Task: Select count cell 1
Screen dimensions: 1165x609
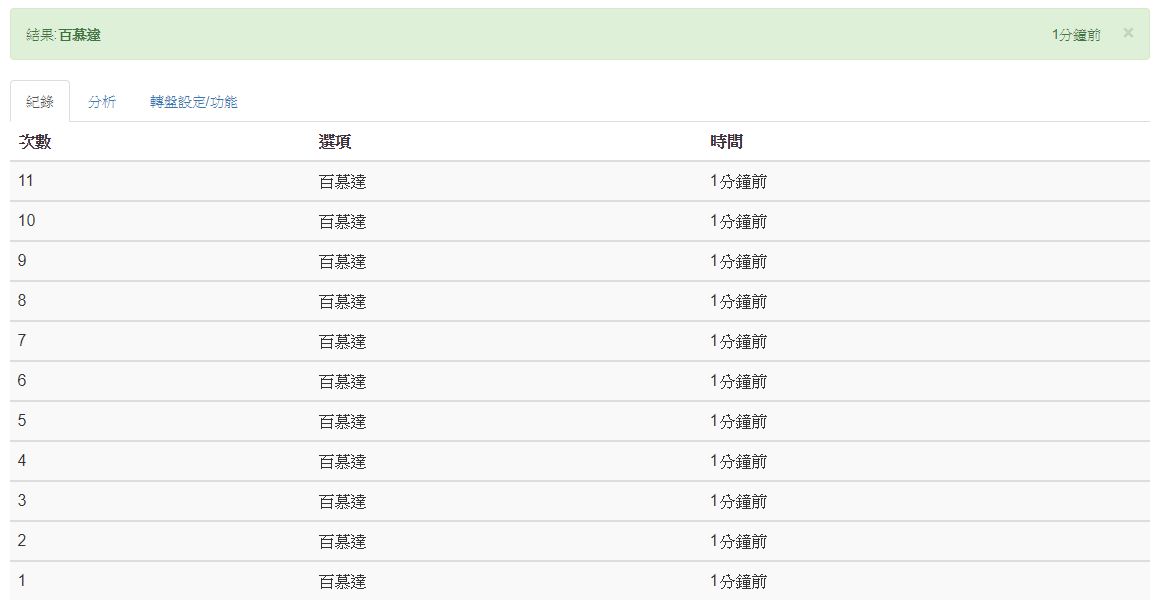Action: pyautogui.click(x=22, y=582)
